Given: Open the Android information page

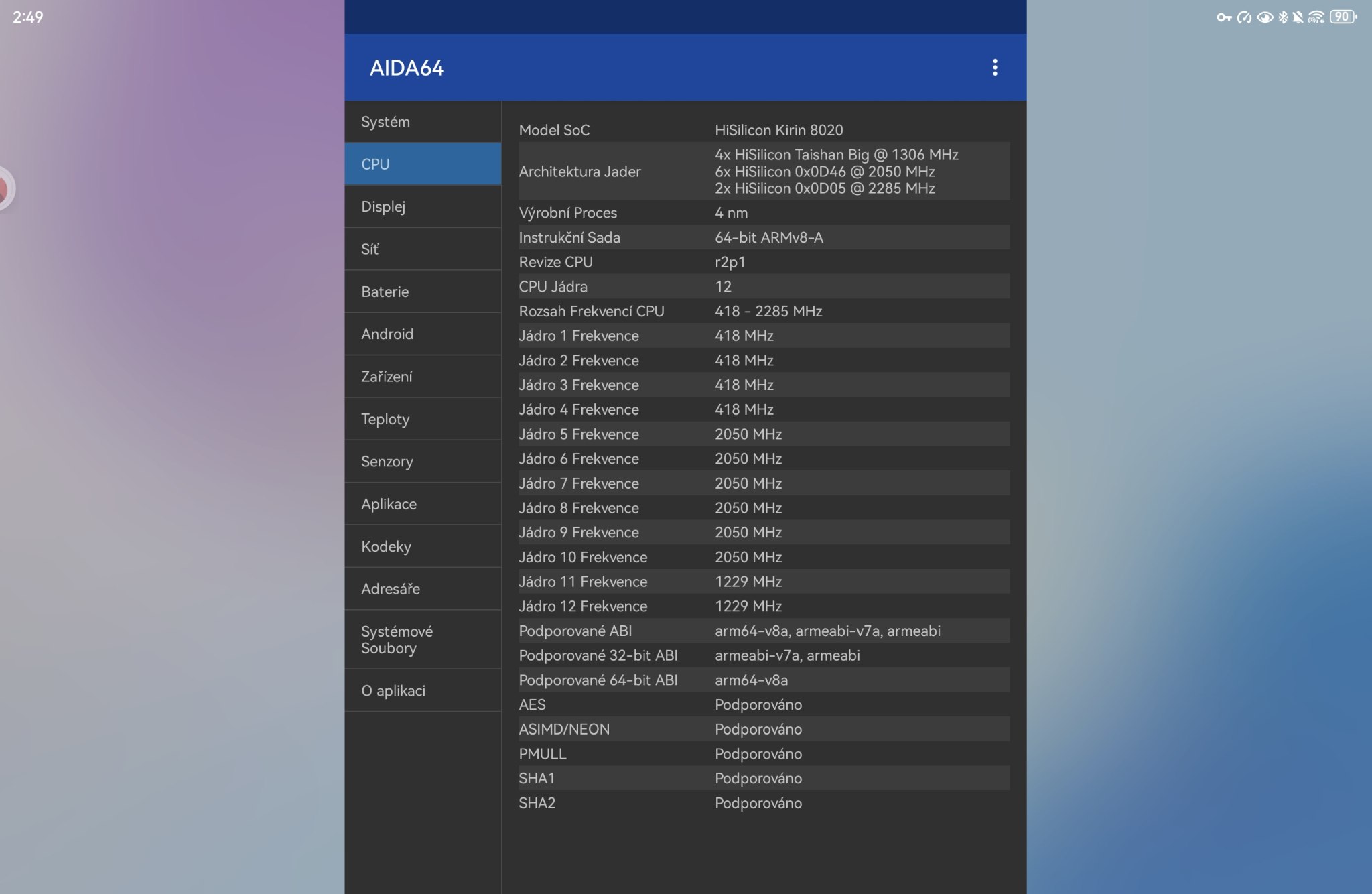Looking at the screenshot, I should pyautogui.click(x=423, y=334).
